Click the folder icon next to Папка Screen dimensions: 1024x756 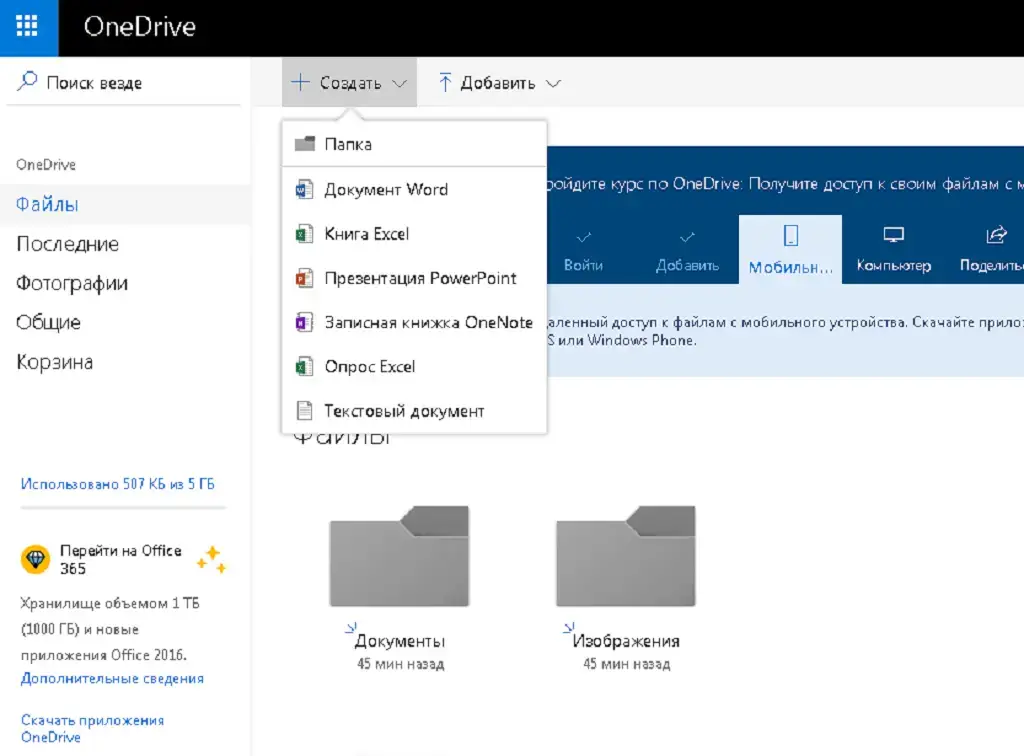(305, 144)
